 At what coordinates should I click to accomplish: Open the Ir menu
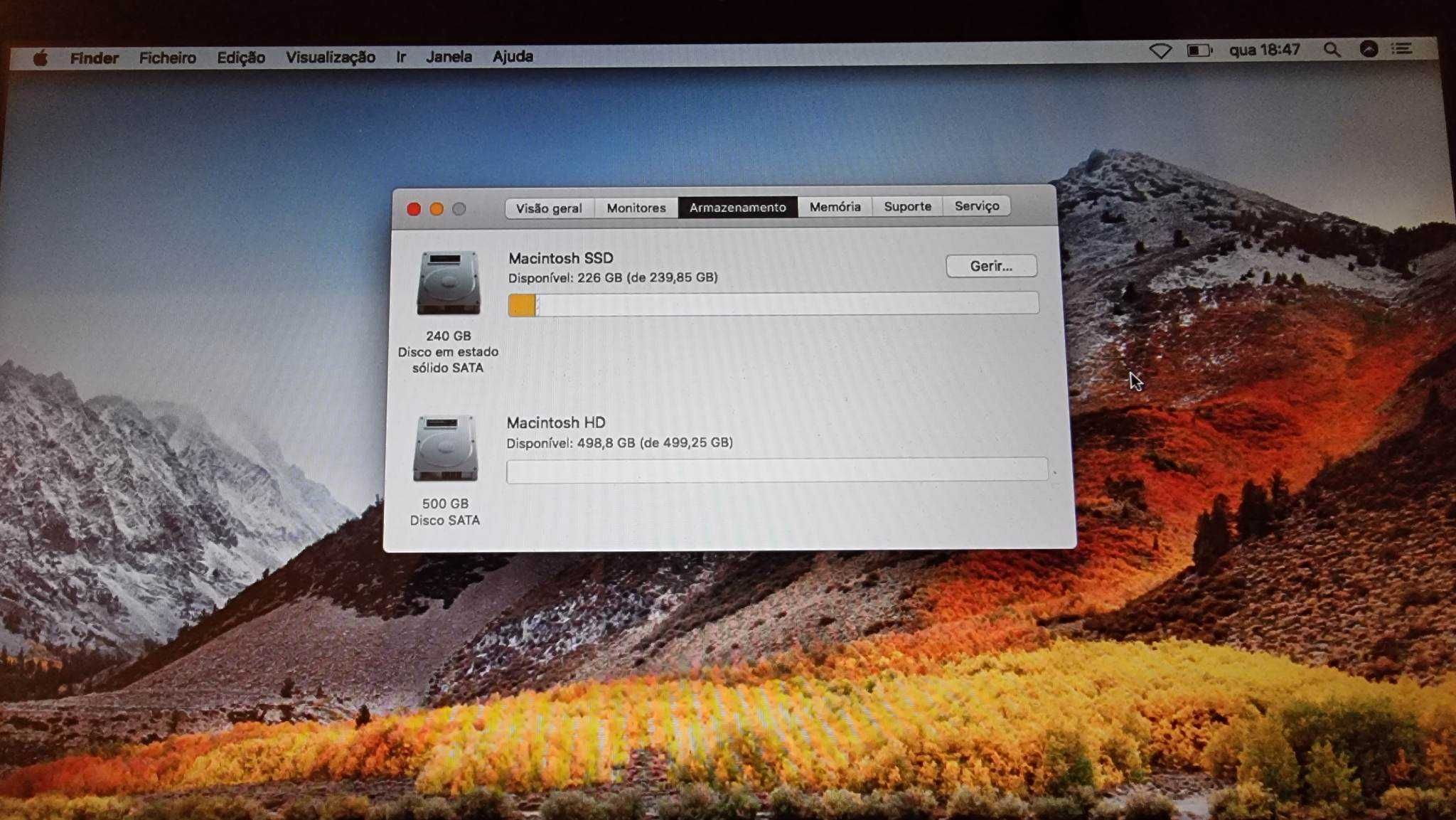click(x=401, y=57)
